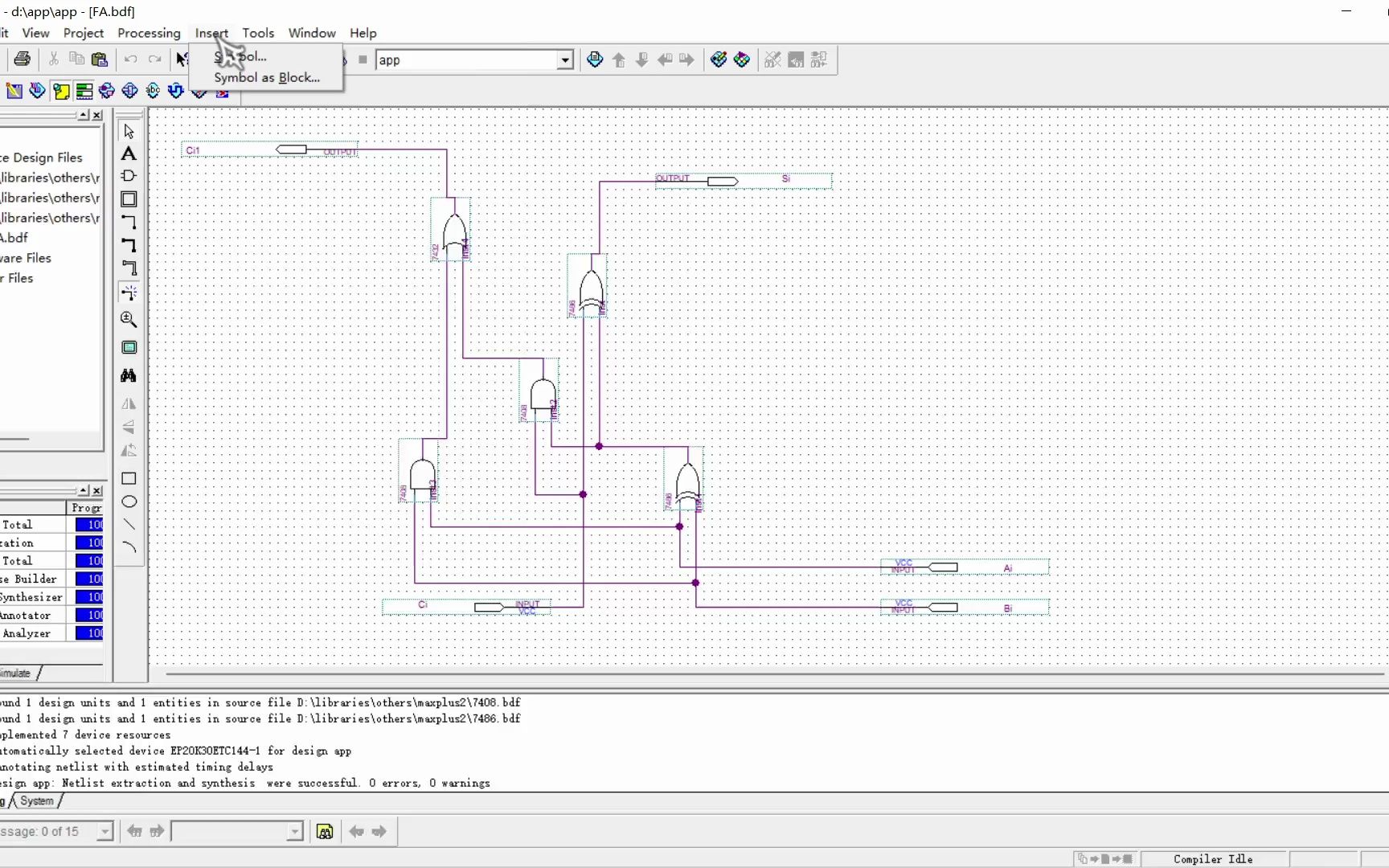Close the project navigator panel
Screen dimensions: 1389x868
point(97,115)
